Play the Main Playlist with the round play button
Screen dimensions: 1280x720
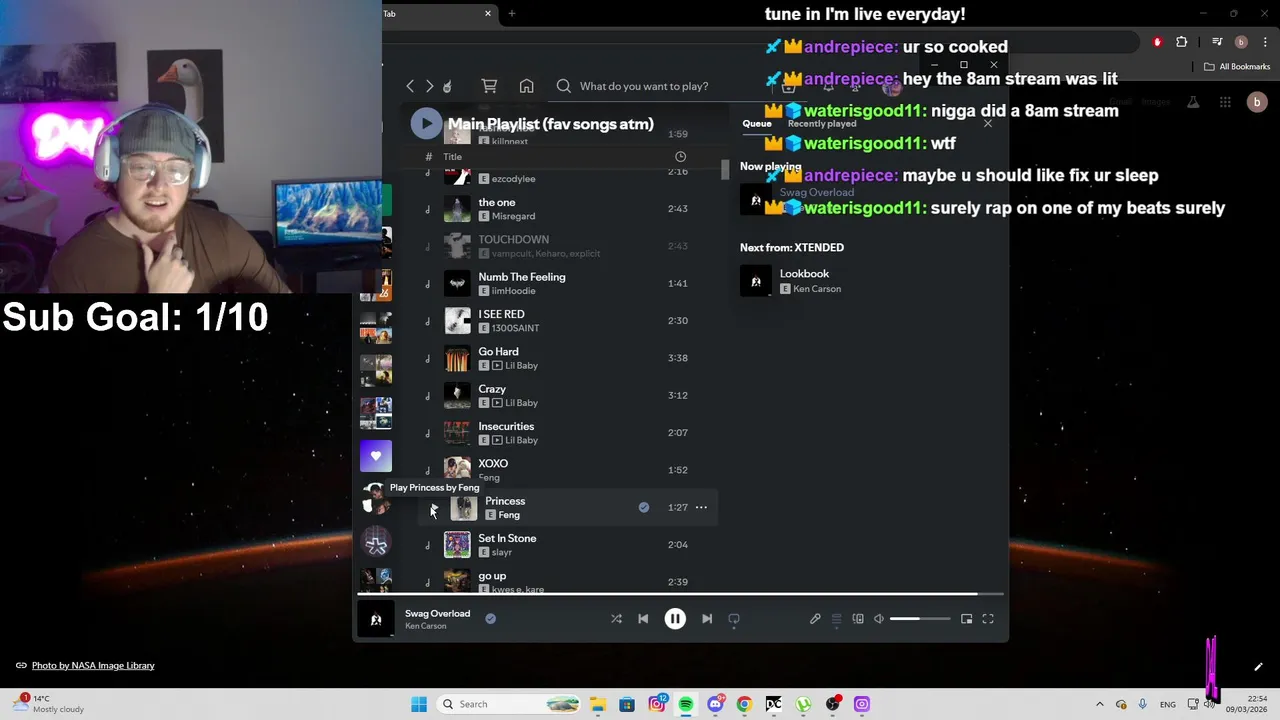click(x=426, y=124)
